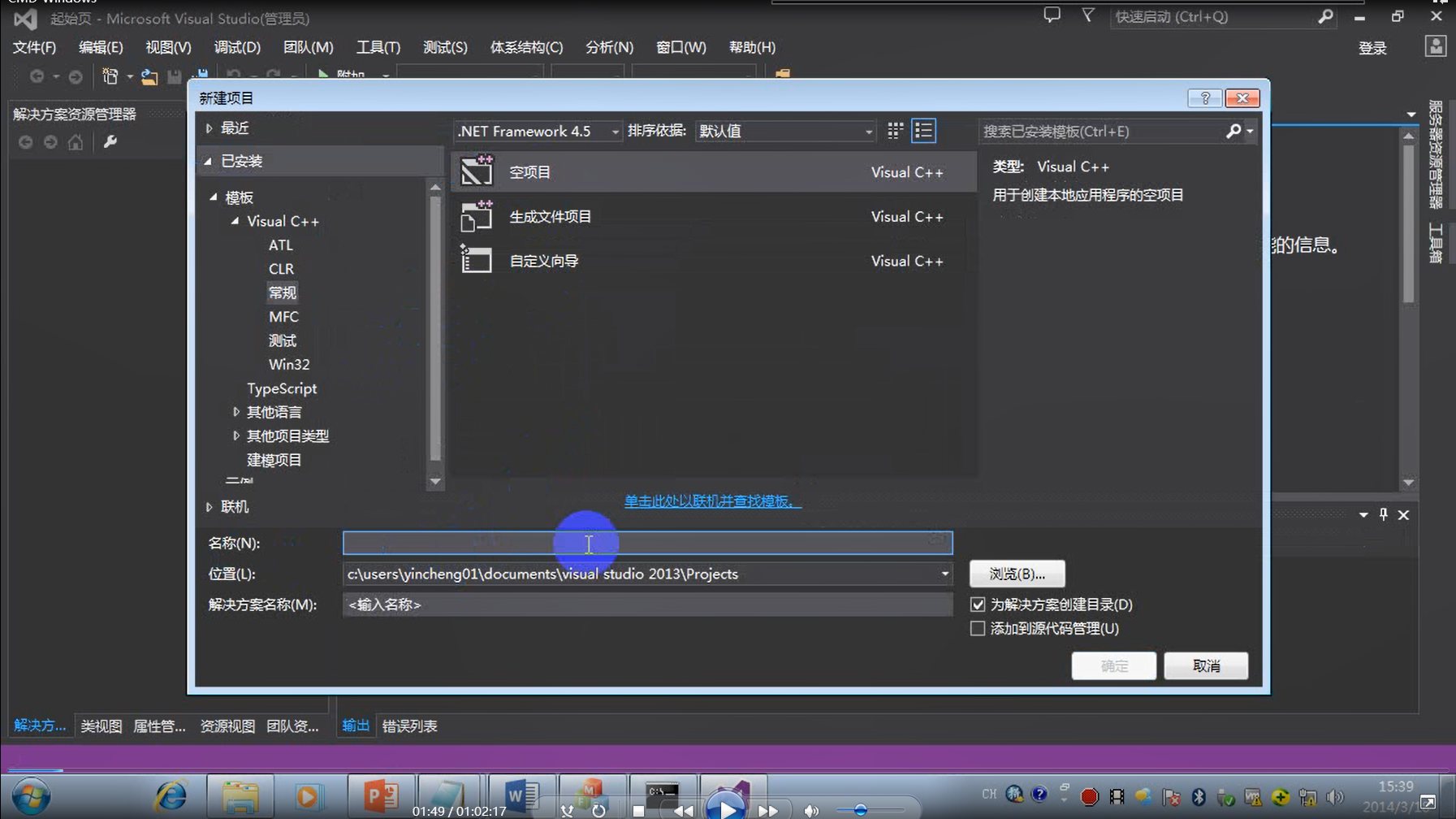Mute the video player speaker icon
1456x819 pixels.
[x=810, y=810]
